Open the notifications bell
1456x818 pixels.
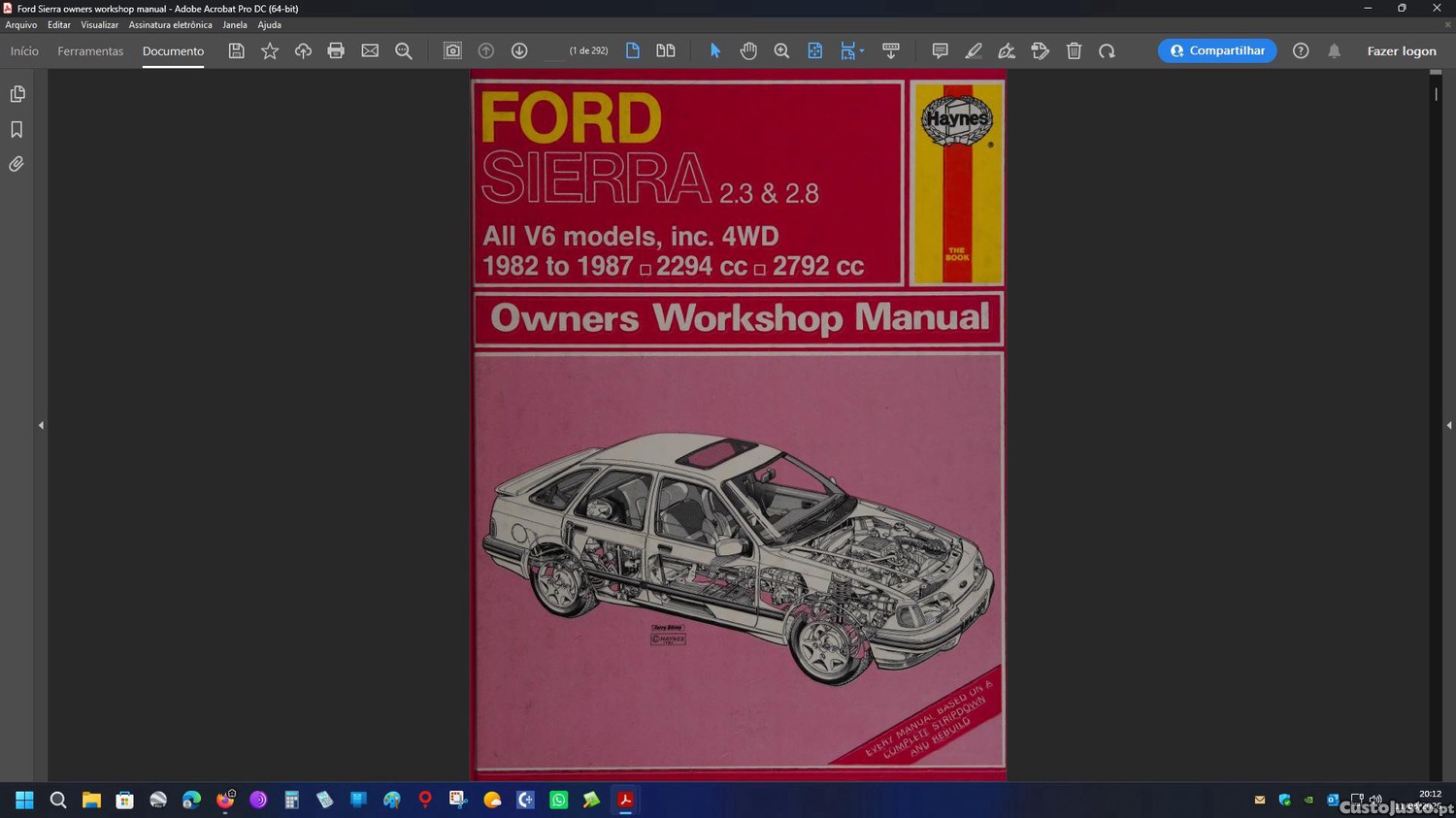pyautogui.click(x=1335, y=50)
